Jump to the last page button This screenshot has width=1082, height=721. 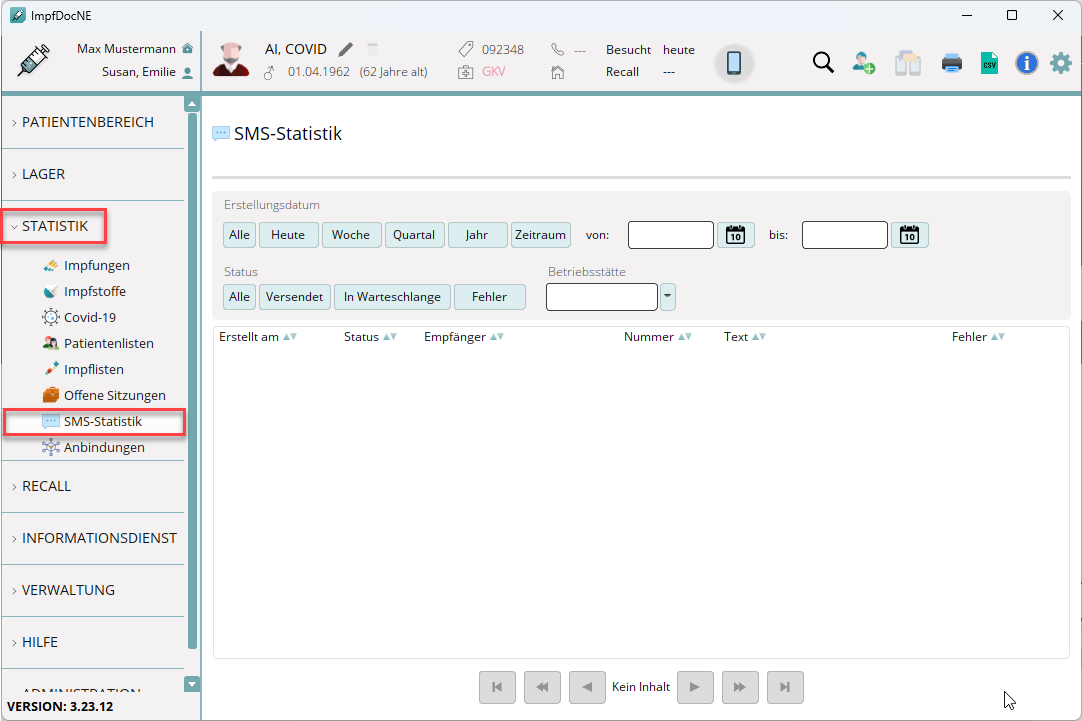[785, 687]
